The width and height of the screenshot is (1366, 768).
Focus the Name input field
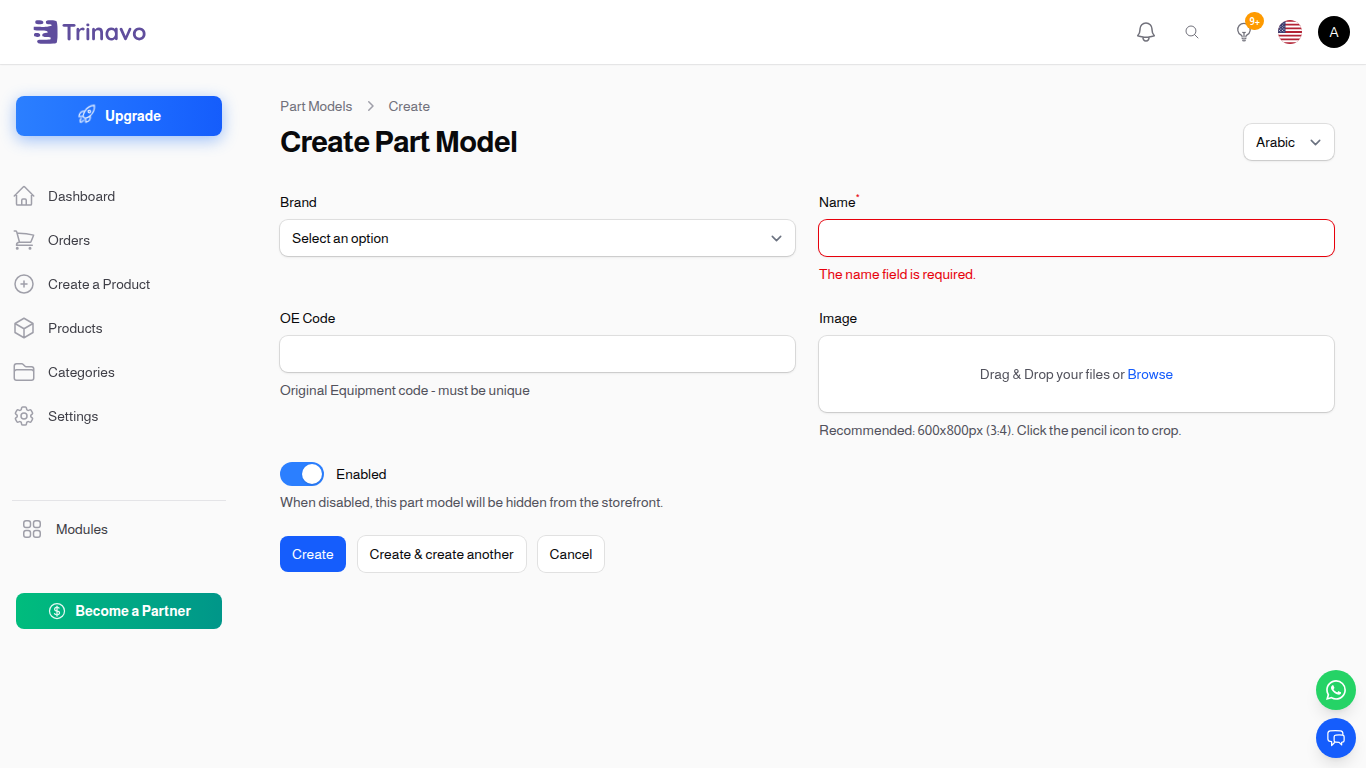pyautogui.click(x=1076, y=238)
